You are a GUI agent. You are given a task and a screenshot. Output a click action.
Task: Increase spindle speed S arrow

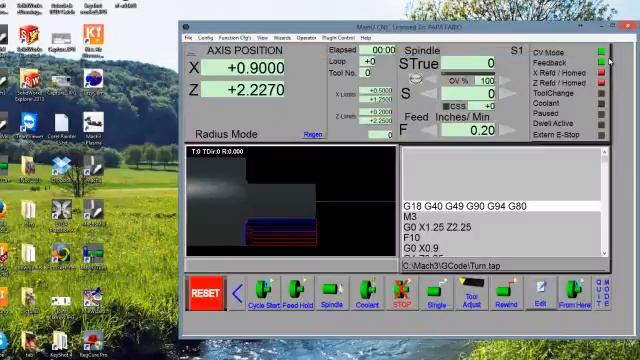[507, 93]
